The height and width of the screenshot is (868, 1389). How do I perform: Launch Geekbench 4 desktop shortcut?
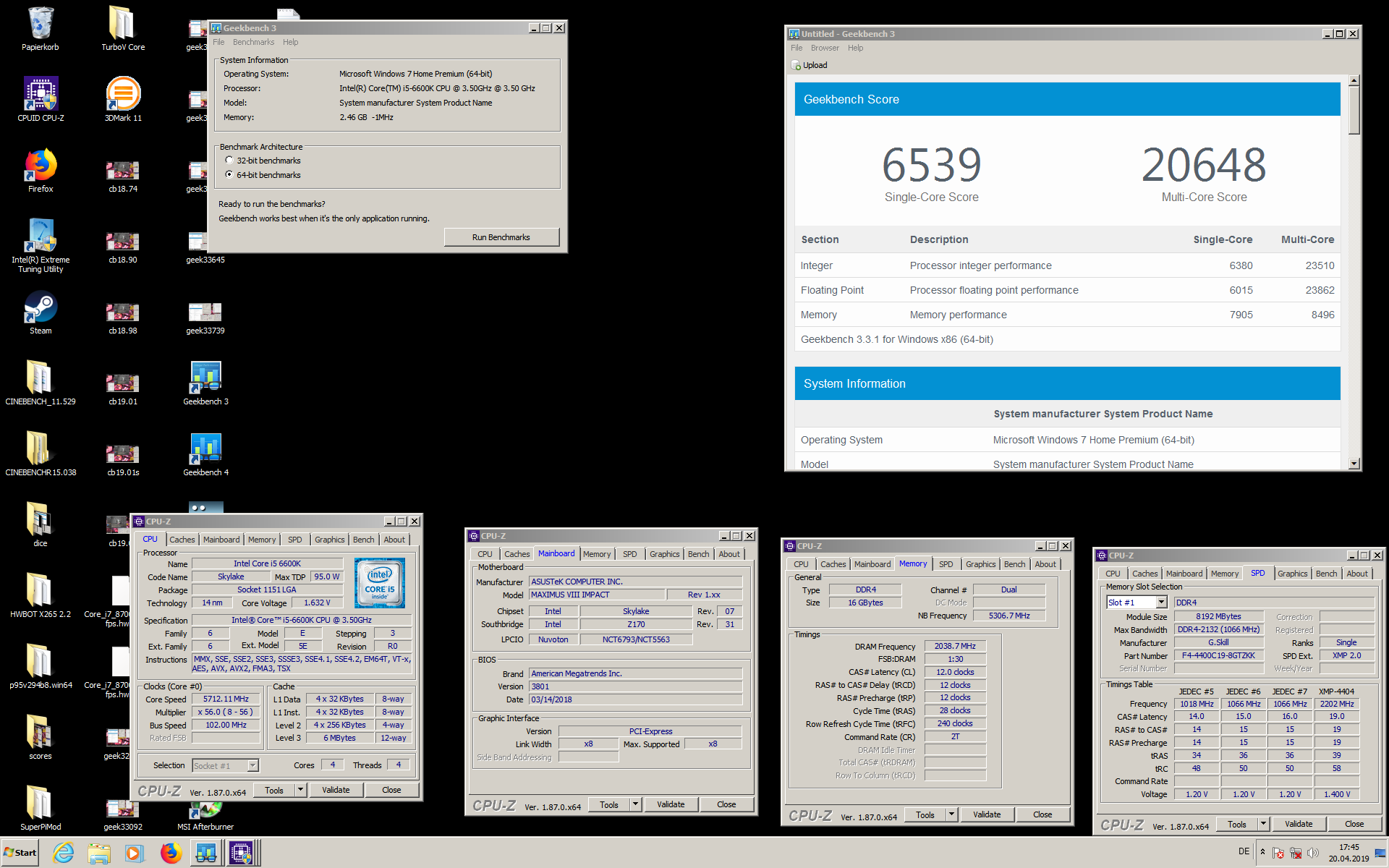point(205,454)
